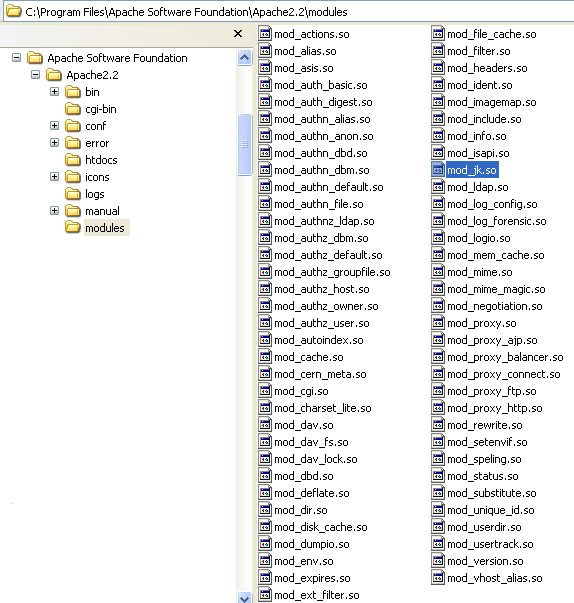The height and width of the screenshot is (603, 574).
Task: Select the file mod_negotiation.so
Action: [495, 306]
